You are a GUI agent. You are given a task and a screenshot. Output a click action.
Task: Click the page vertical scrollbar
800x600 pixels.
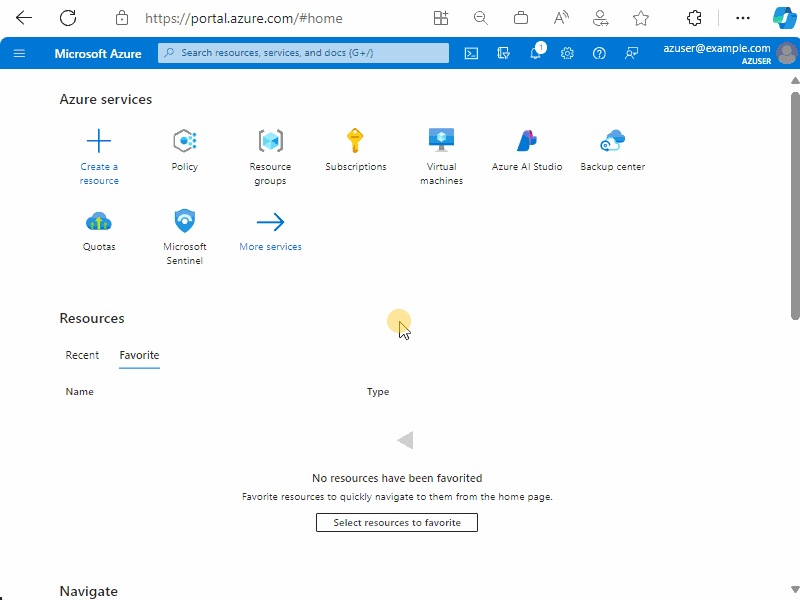point(795,206)
